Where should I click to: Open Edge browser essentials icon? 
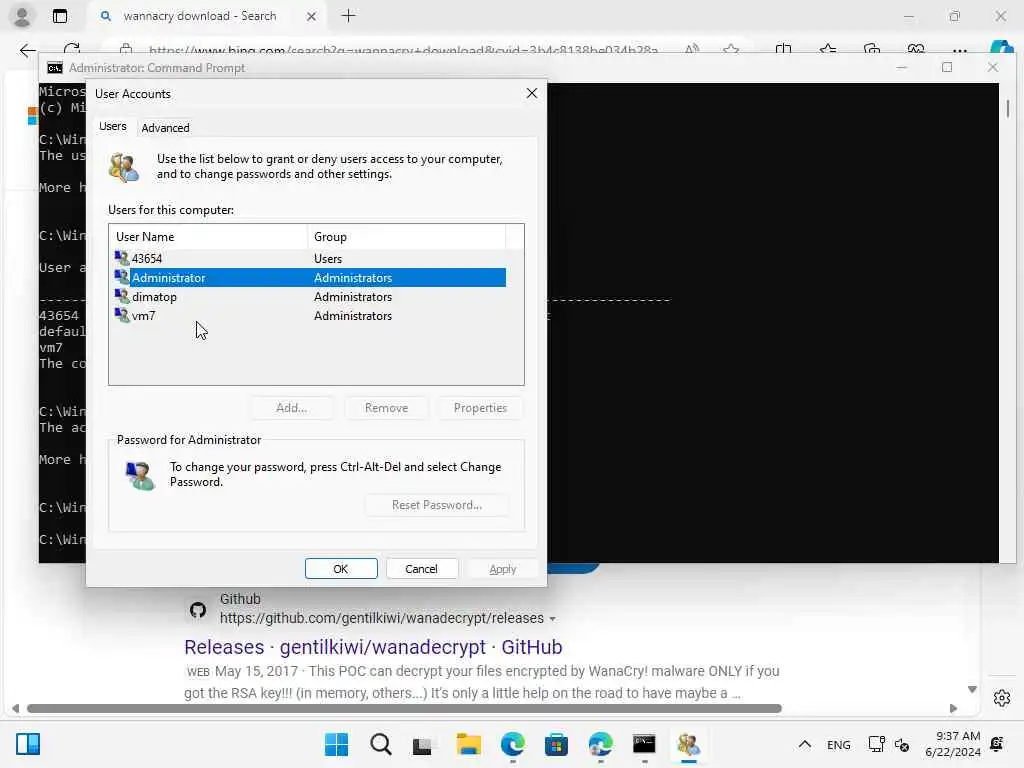click(x=916, y=49)
